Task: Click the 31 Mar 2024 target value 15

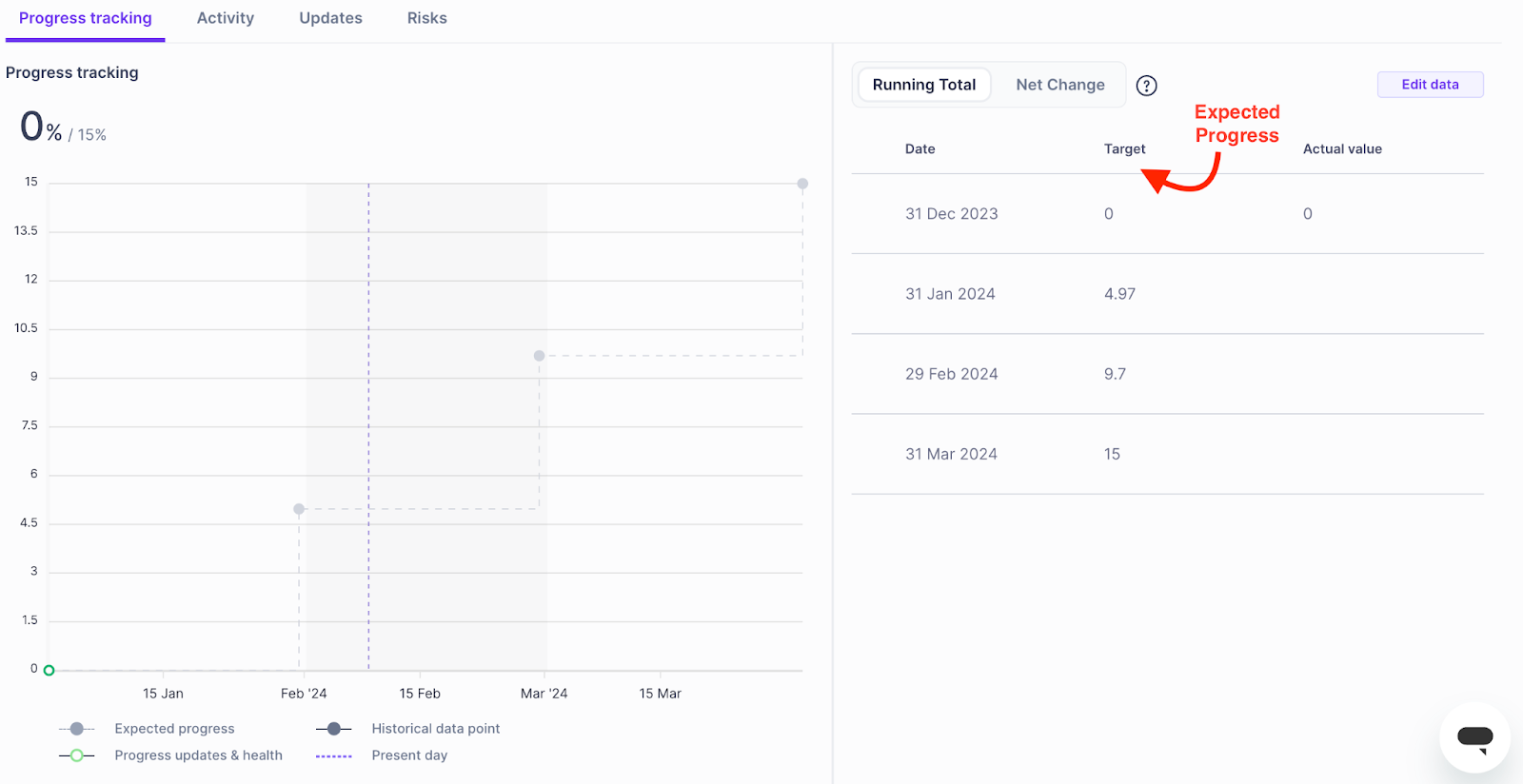Action: pos(1112,455)
